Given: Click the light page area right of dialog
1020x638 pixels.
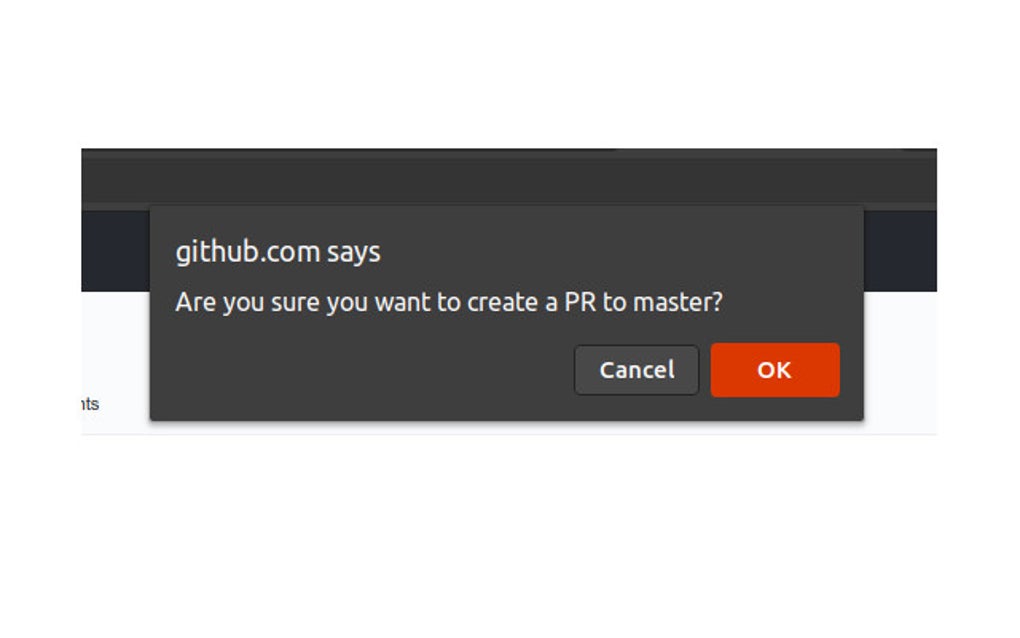Looking at the screenshot, I should (x=900, y=362).
